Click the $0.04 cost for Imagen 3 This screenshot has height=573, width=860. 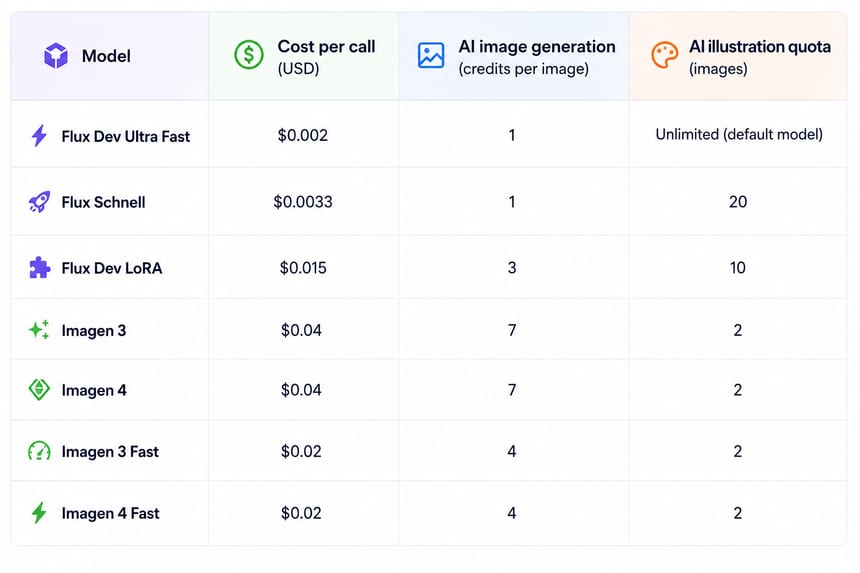coord(301,330)
